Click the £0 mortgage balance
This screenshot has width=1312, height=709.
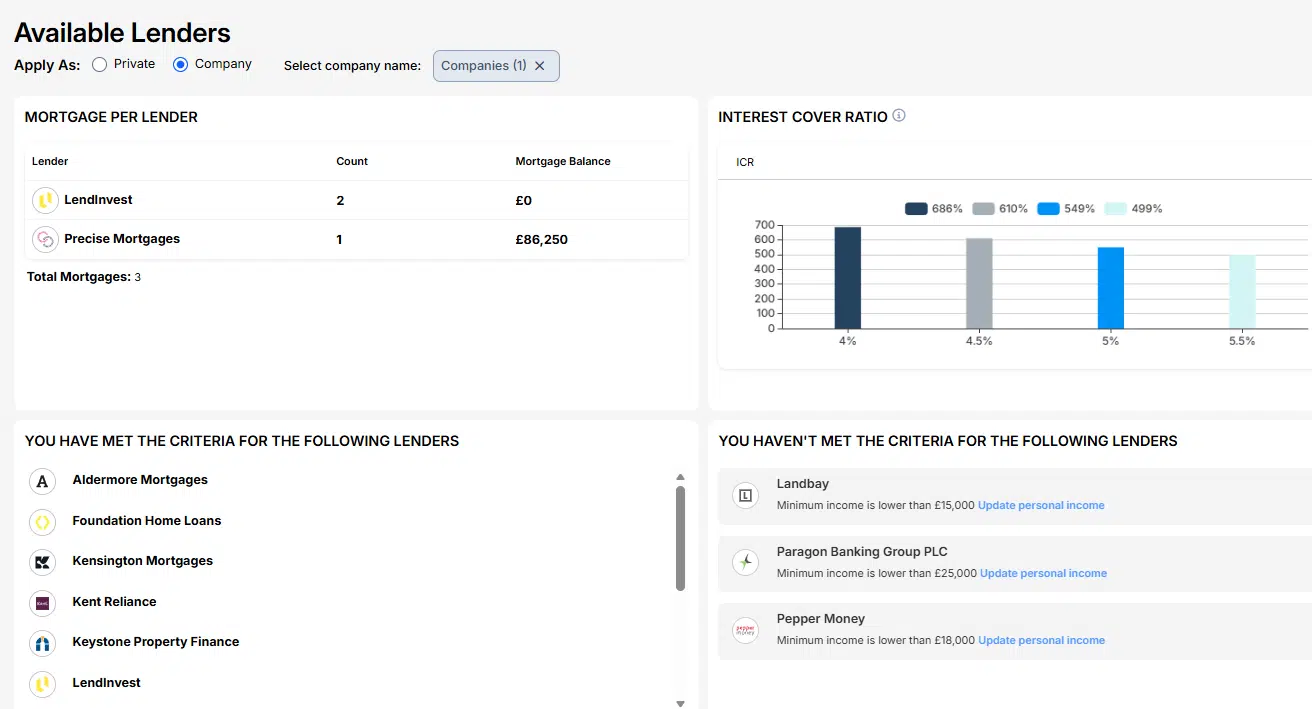tap(524, 201)
